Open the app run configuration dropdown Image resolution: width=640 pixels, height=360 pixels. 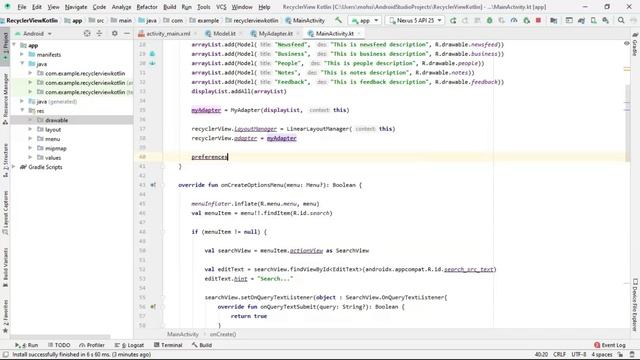[x=365, y=20]
